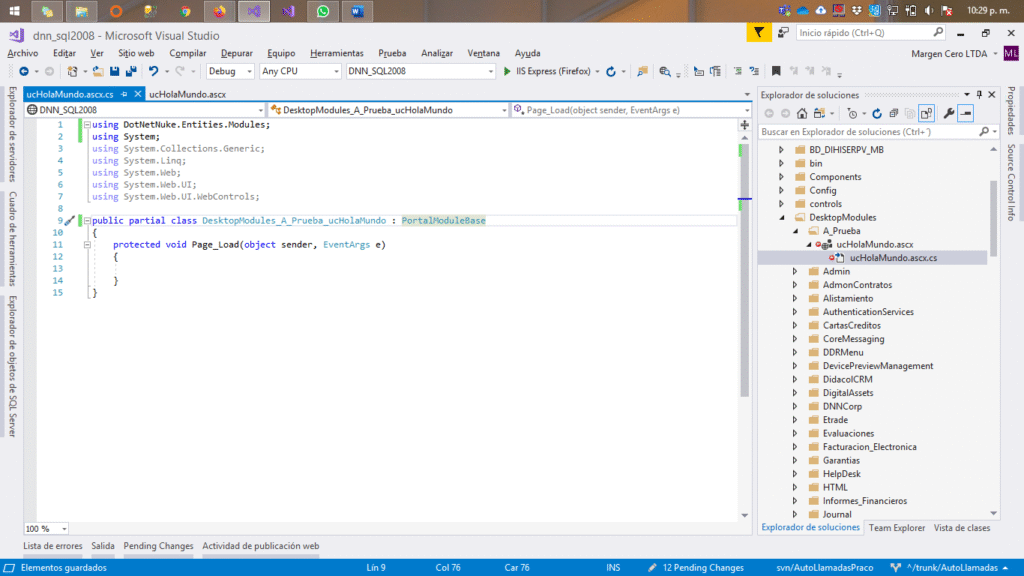Open WhatsApp from the Windows taskbar

click(x=323, y=11)
